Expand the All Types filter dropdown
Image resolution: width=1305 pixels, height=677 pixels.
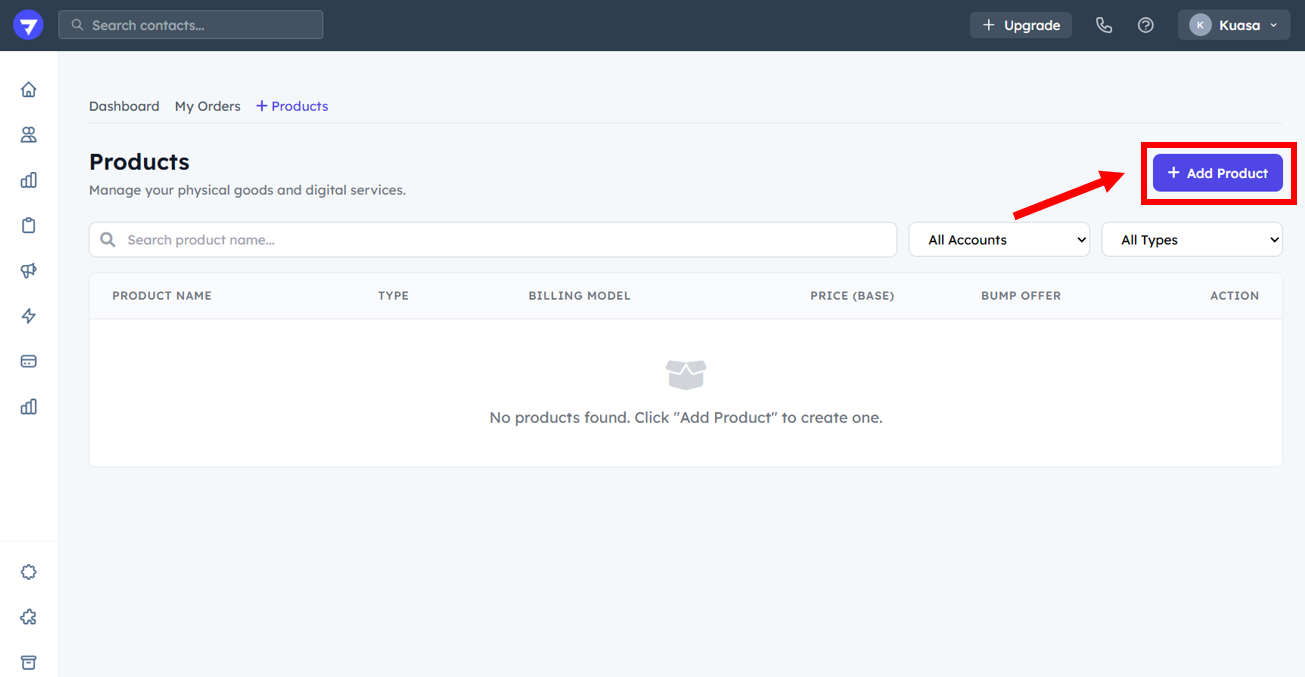click(1191, 240)
